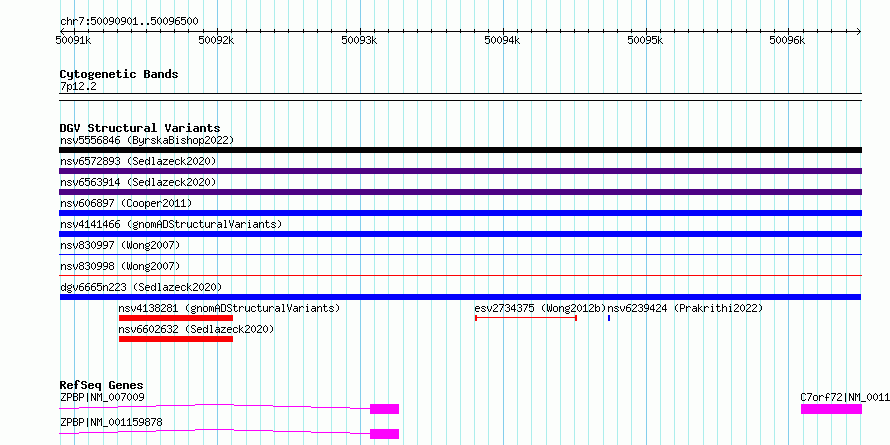Open nsv4141466 (gnomADStructuralVariants) label
890x445 pixels.
coord(171,224)
